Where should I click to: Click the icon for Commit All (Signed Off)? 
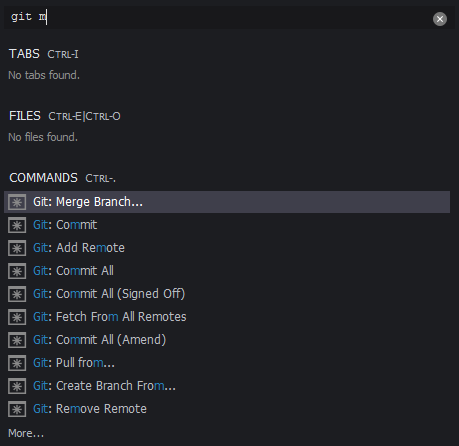click(17, 294)
